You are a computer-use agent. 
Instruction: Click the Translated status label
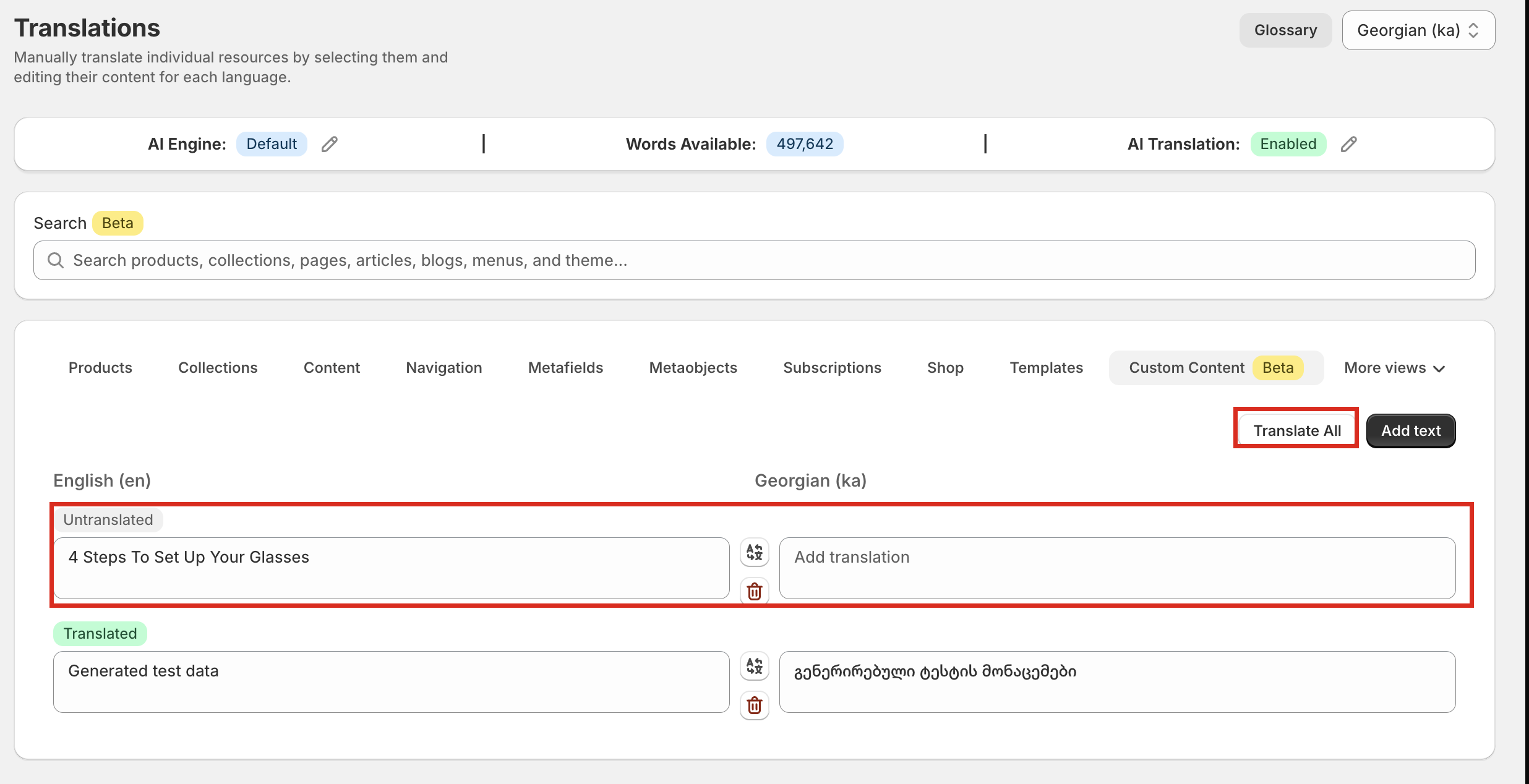100,634
